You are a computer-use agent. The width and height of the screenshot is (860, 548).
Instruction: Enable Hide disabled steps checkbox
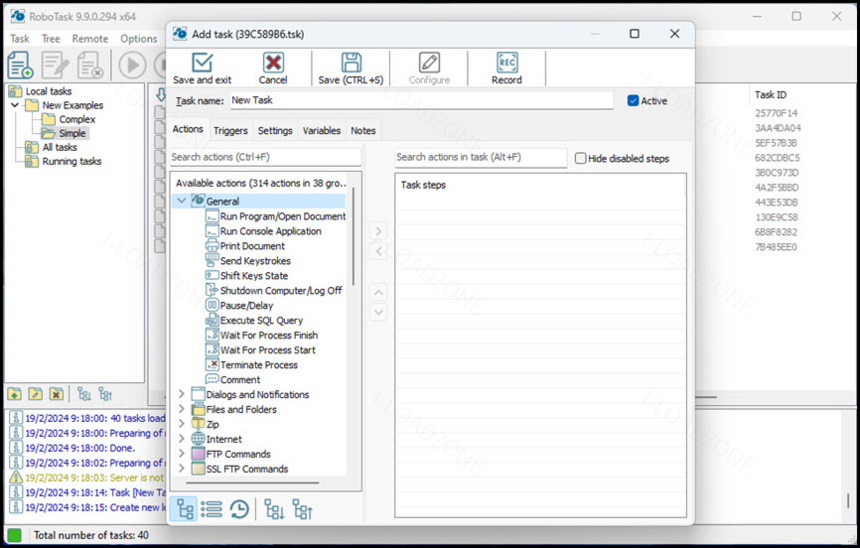(580, 159)
